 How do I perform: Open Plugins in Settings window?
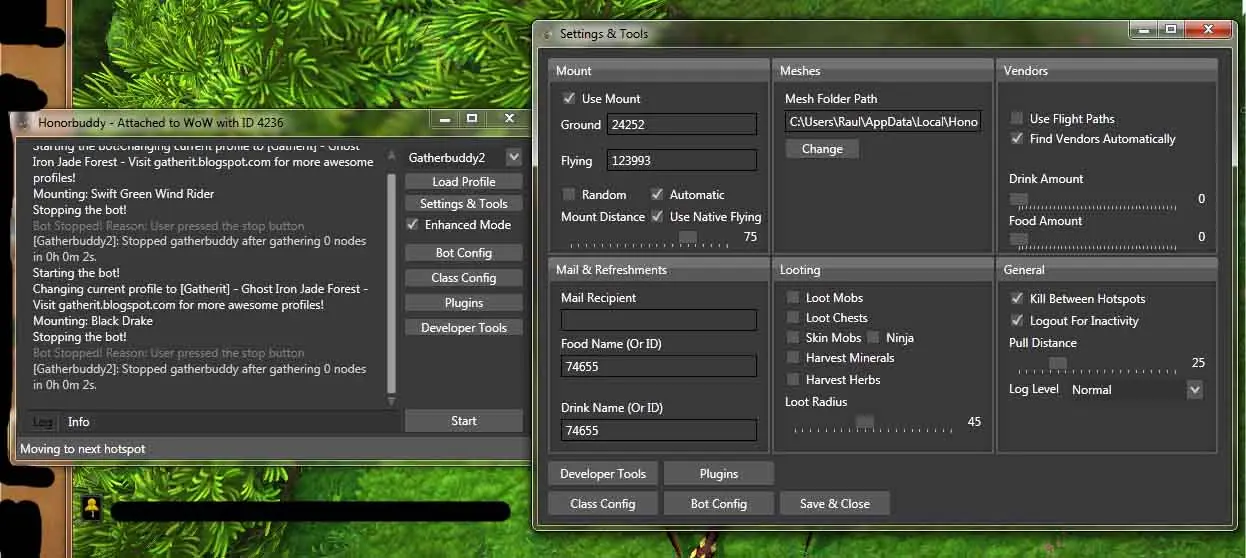click(x=719, y=473)
